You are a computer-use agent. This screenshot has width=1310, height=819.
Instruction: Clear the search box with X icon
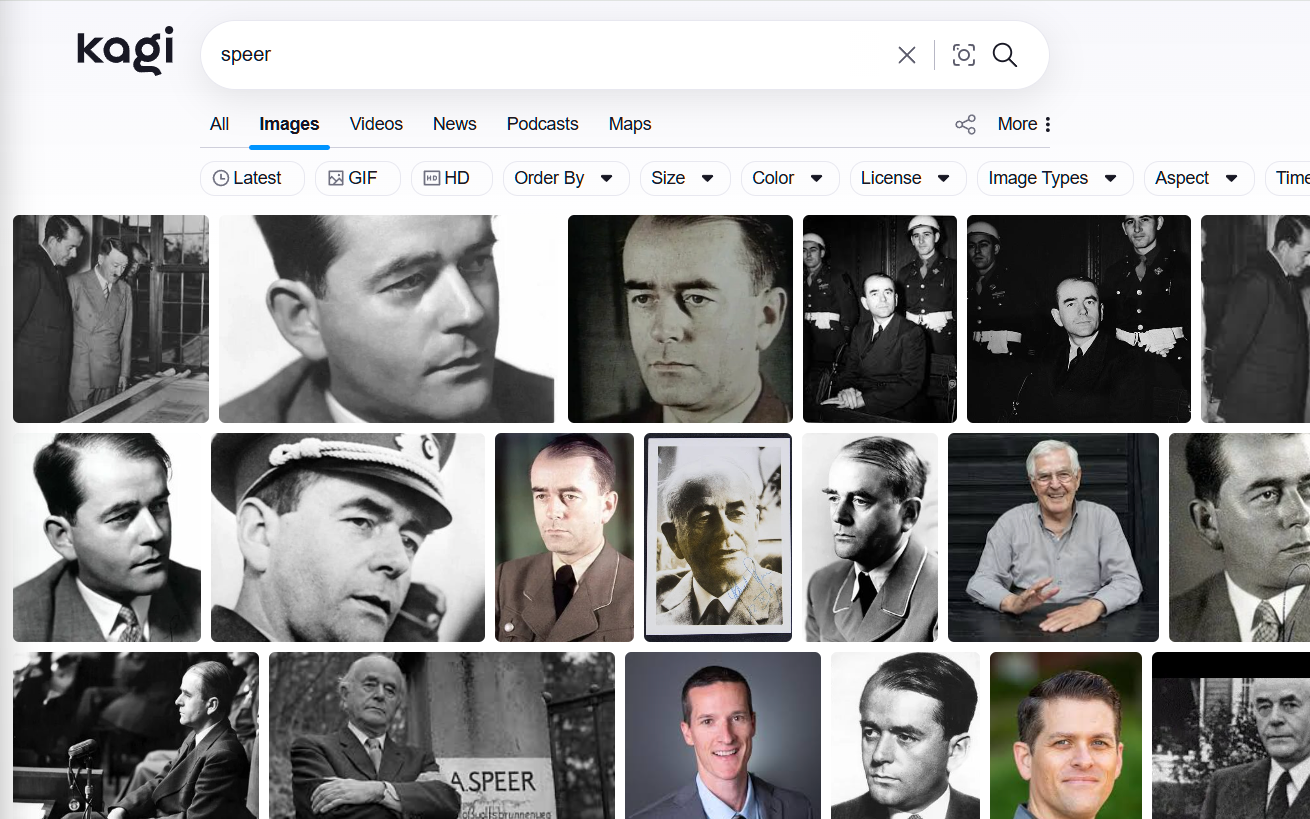pyautogui.click(x=906, y=55)
